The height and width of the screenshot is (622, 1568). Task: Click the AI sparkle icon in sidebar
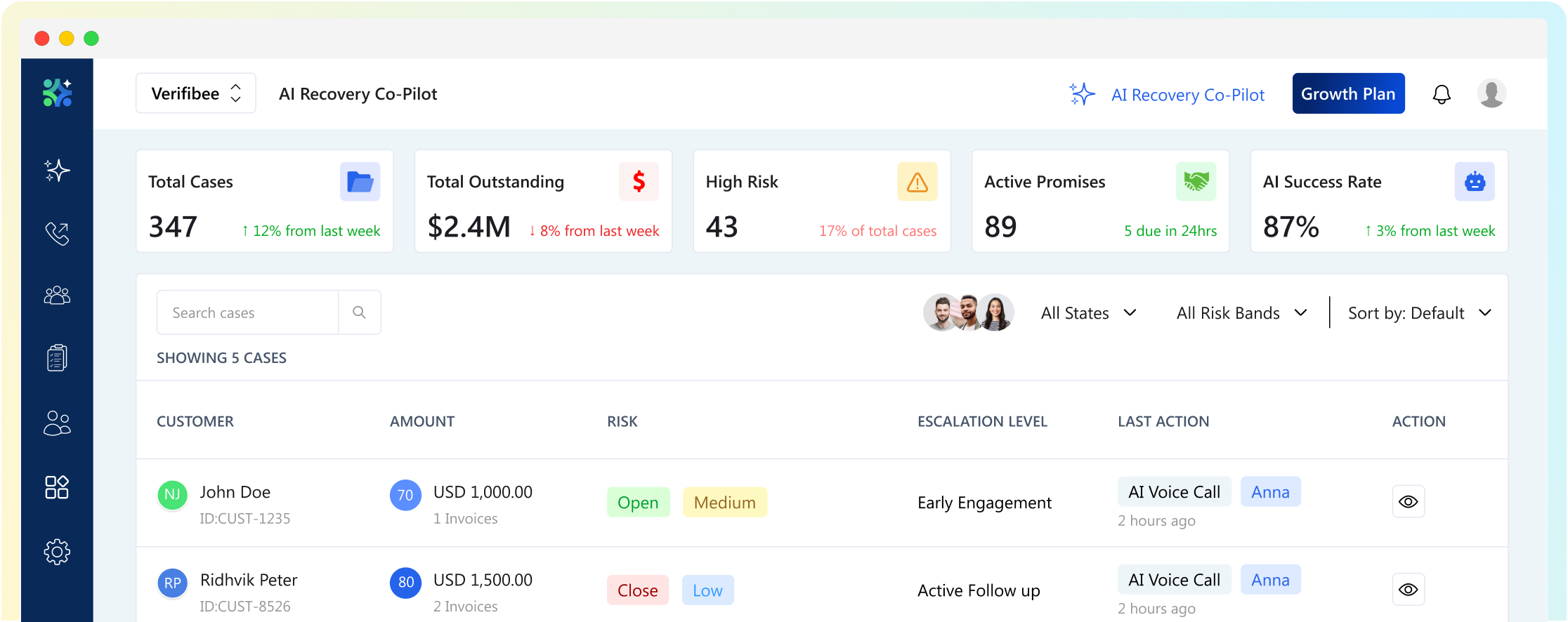pos(57,170)
